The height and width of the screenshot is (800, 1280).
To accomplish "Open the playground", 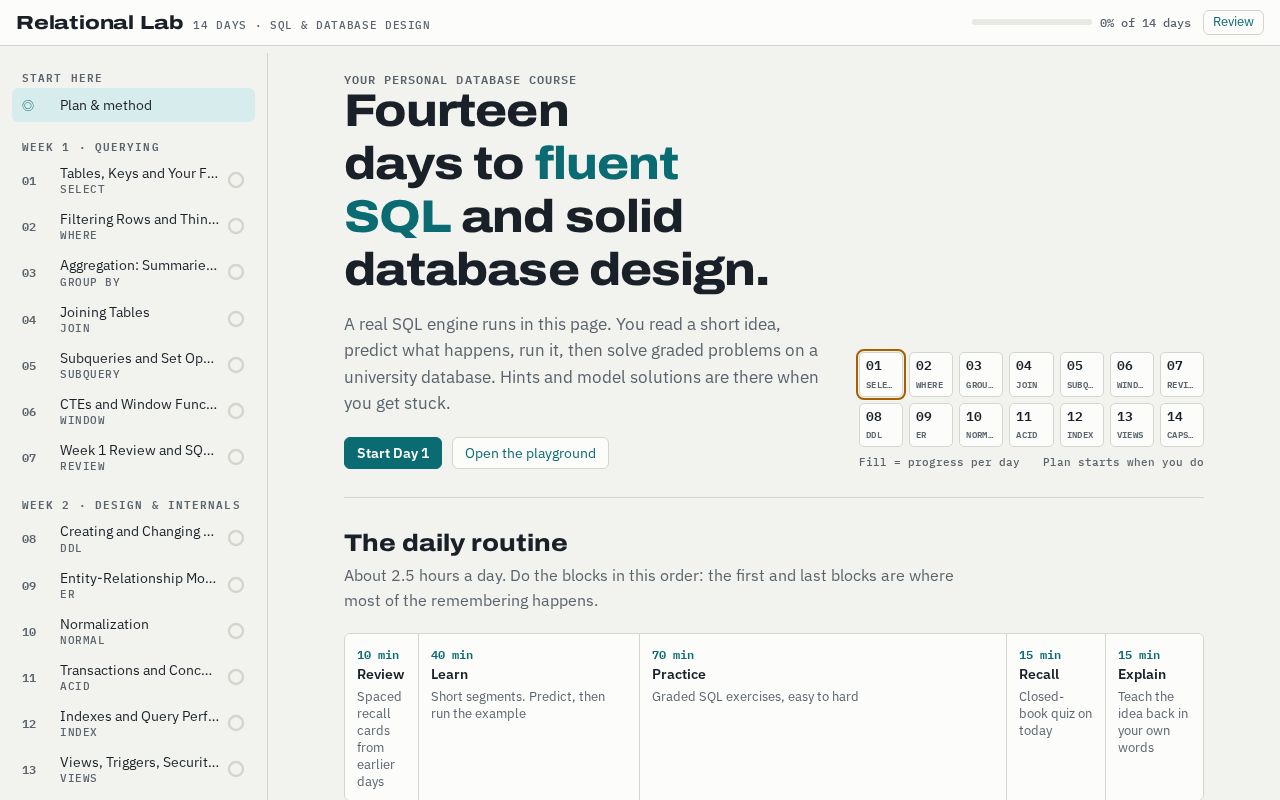I will [x=530, y=453].
